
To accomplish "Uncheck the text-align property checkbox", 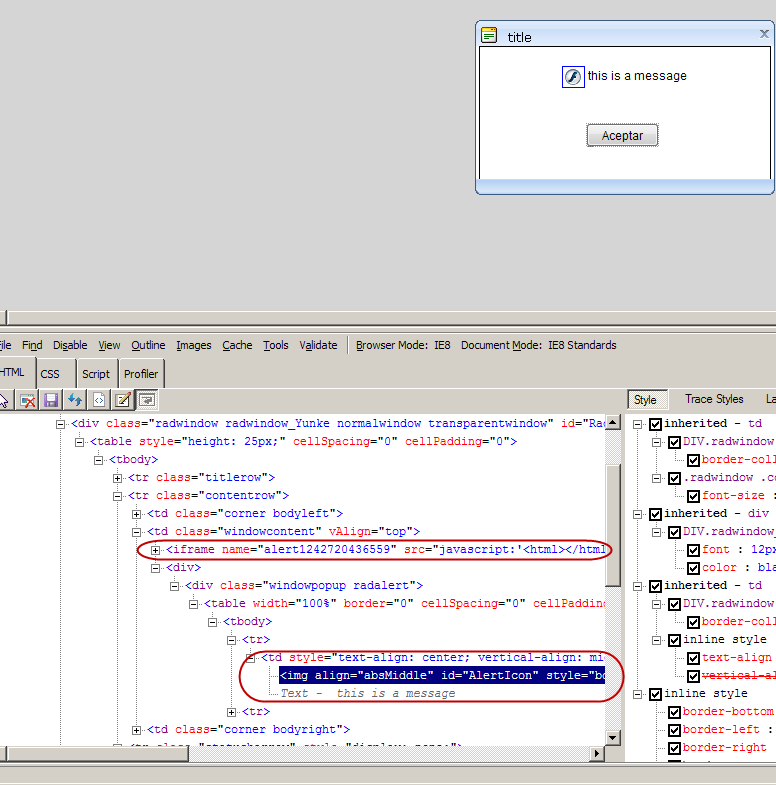I will point(693,659).
